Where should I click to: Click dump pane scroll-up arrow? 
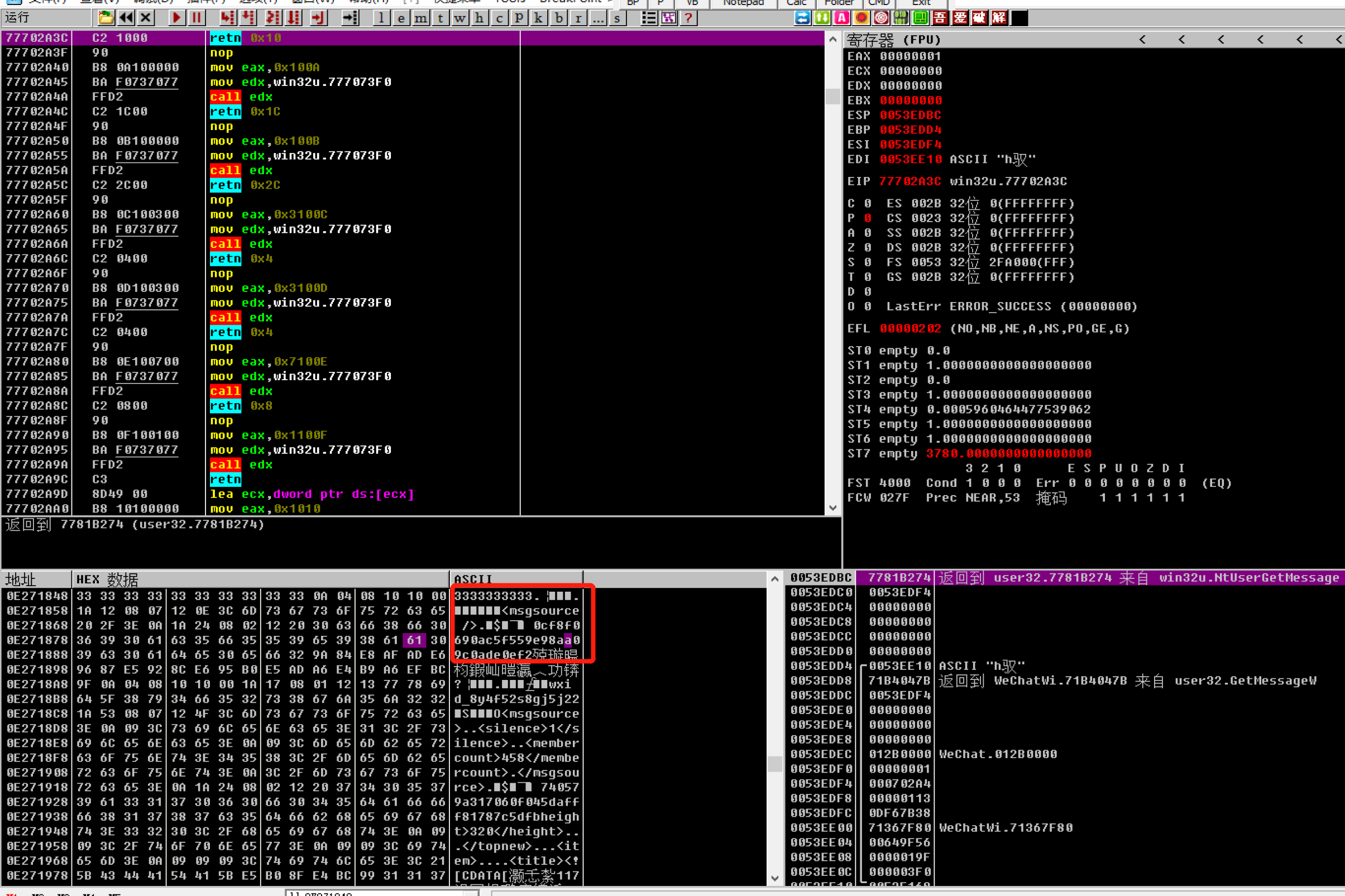775,579
